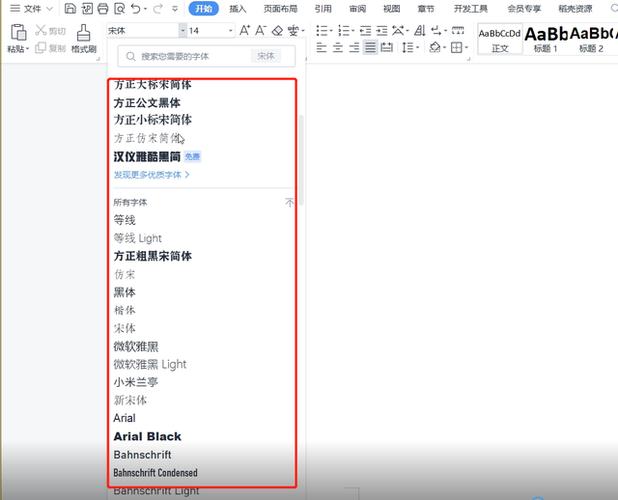Open Print Preview icon
Screen dimensions: 618x500
(x=119, y=8)
